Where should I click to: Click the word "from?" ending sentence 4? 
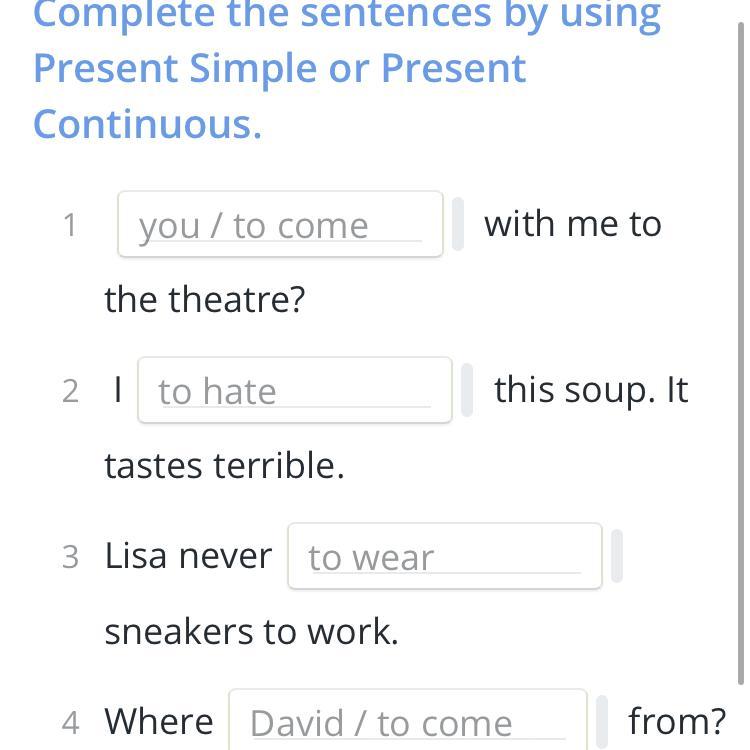tap(677, 721)
